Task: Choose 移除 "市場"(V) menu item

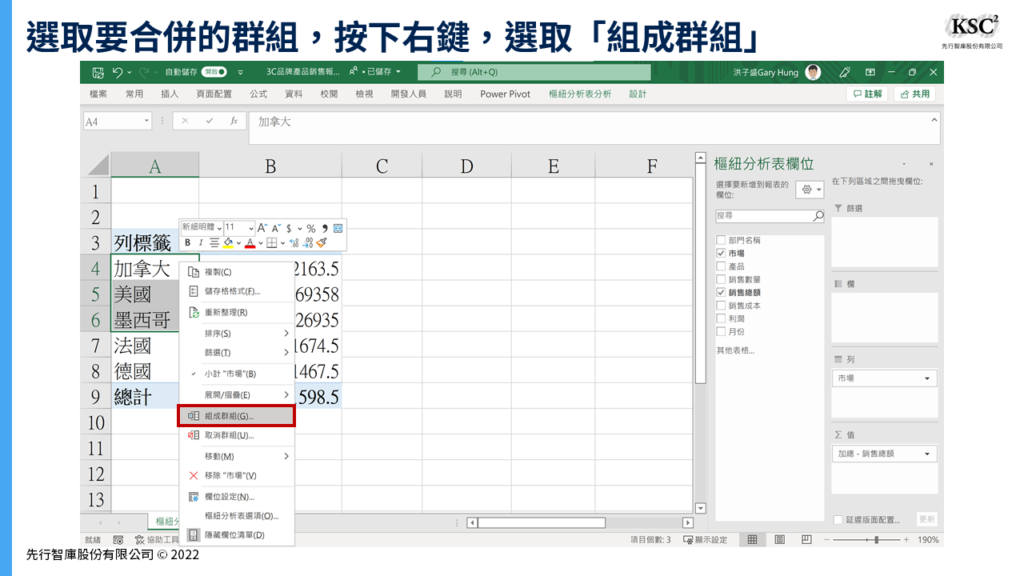Action: tap(237, 475)
